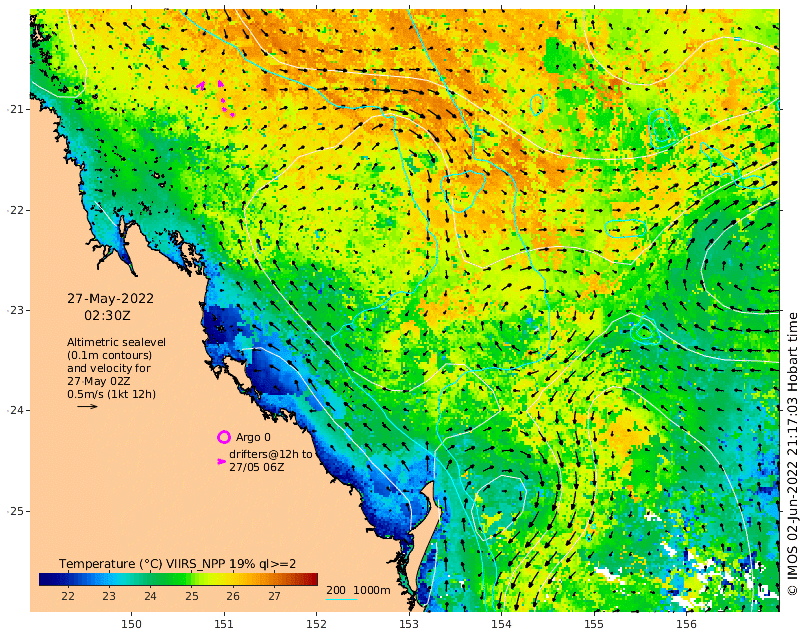Click the 'Temperature (°C) VIIRS_NPP 19% ql>=2' title
This screenshot has height=640, width=800.
coord(177,564)
